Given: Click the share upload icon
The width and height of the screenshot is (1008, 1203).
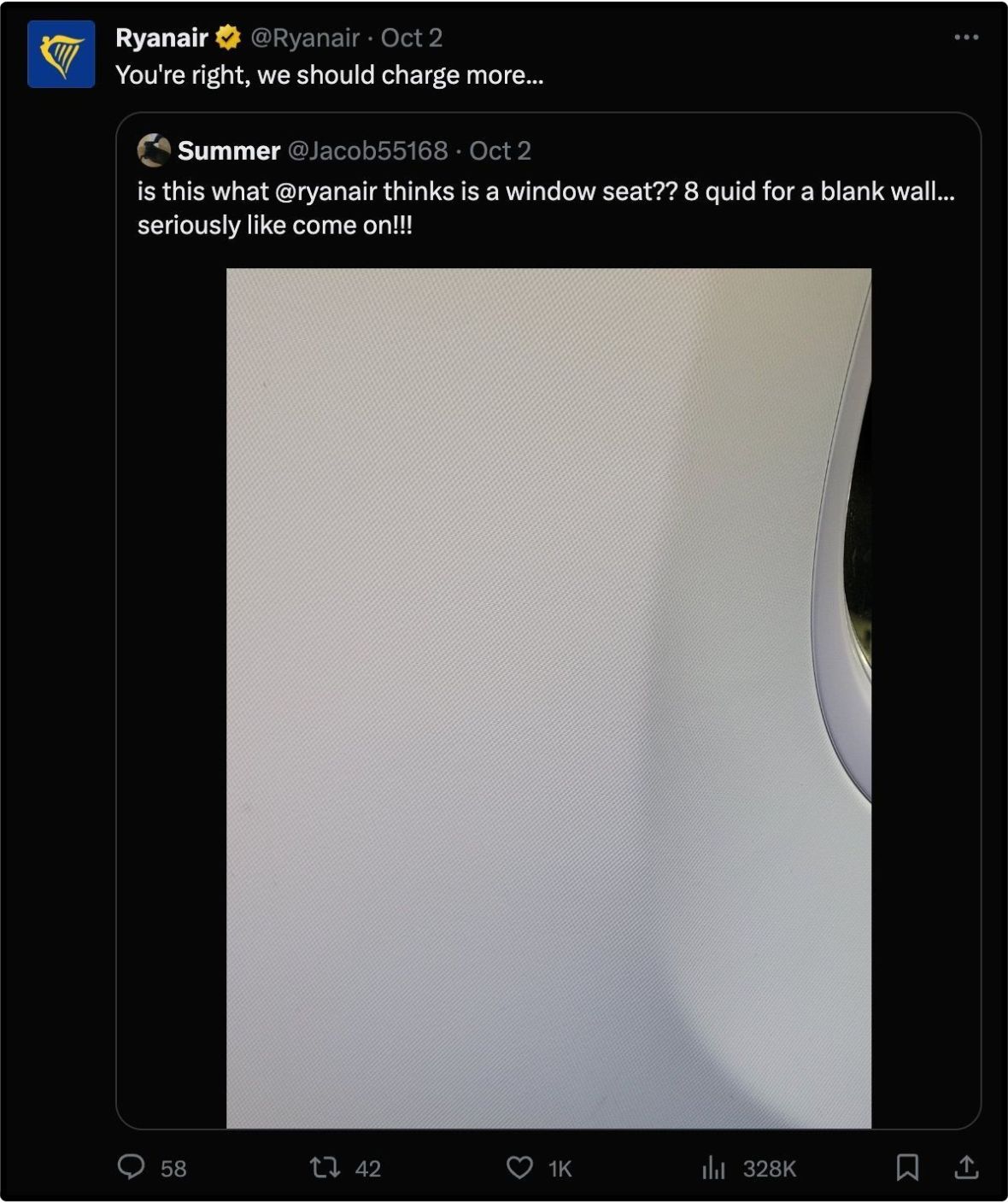Looking at the screenshot, I should [x=966, y=1166].
